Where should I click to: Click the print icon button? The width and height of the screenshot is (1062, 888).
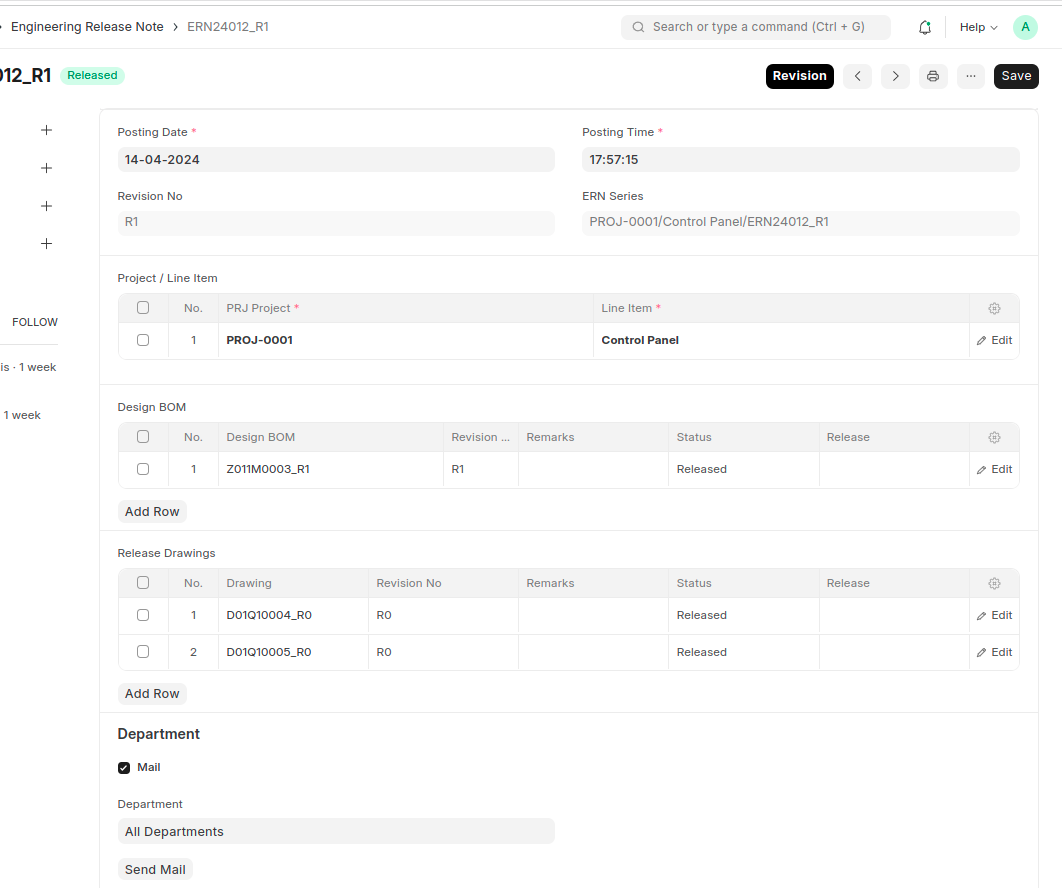[x=933, y=76]
